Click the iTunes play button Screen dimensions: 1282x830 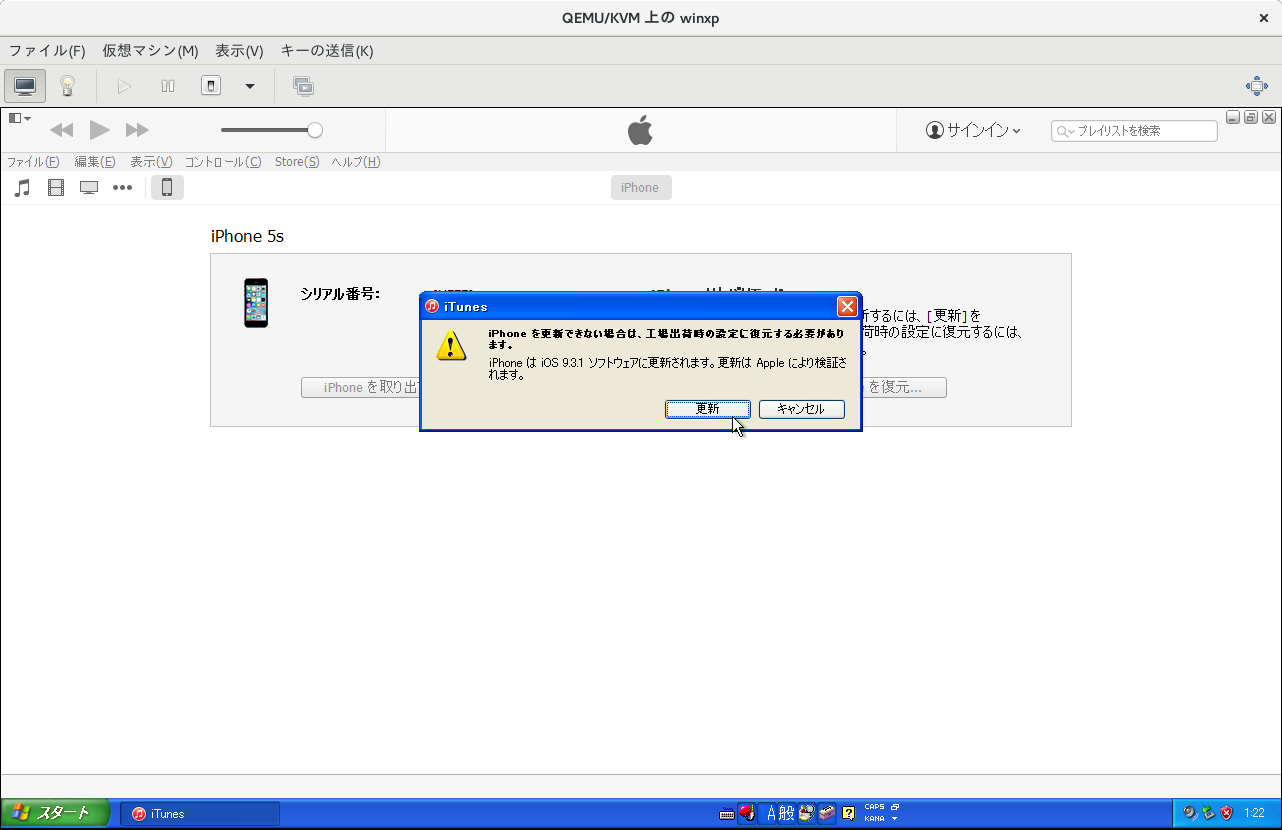point(100,130)
